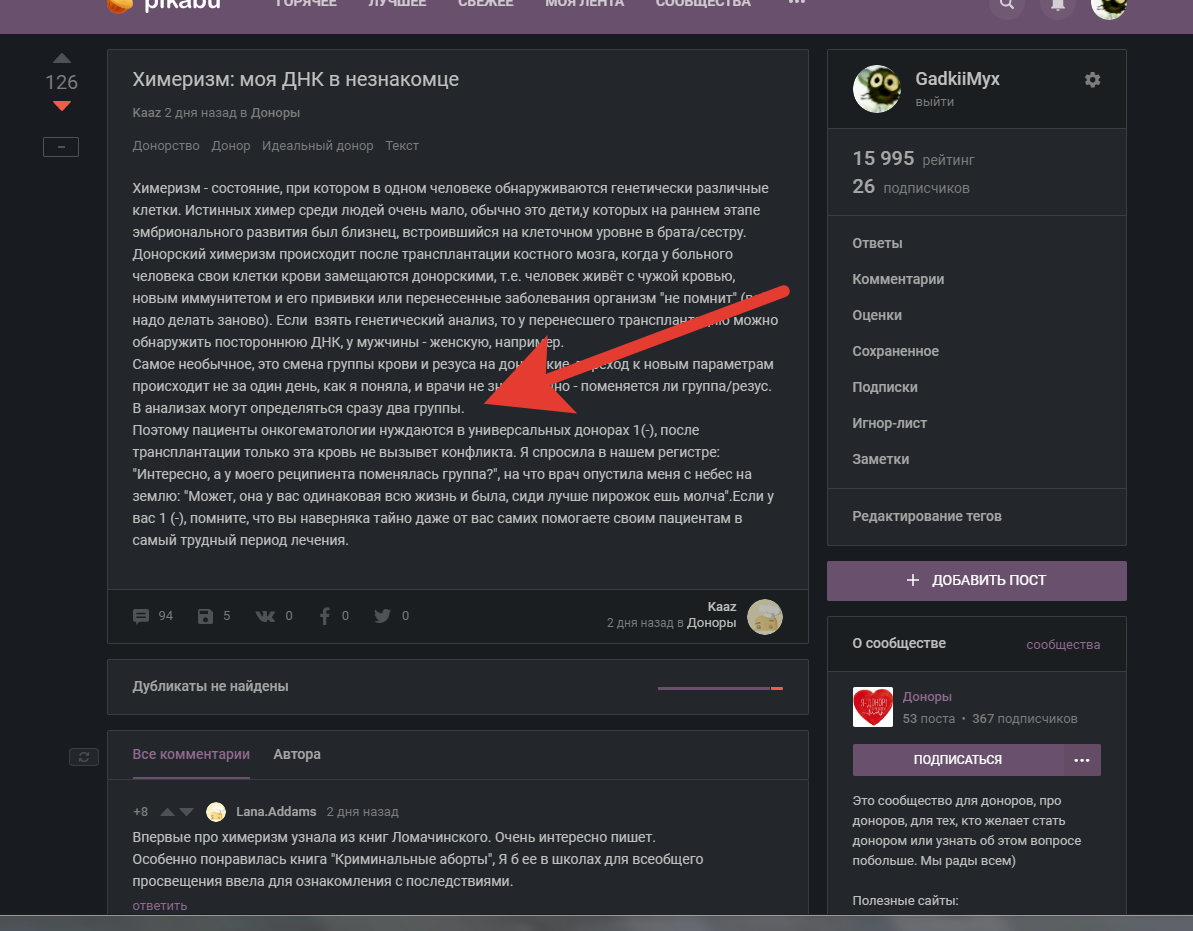Viewport: 1193px width, 931px height.
Task: Open profile settings gear icon
Action: click(1092, 80)
